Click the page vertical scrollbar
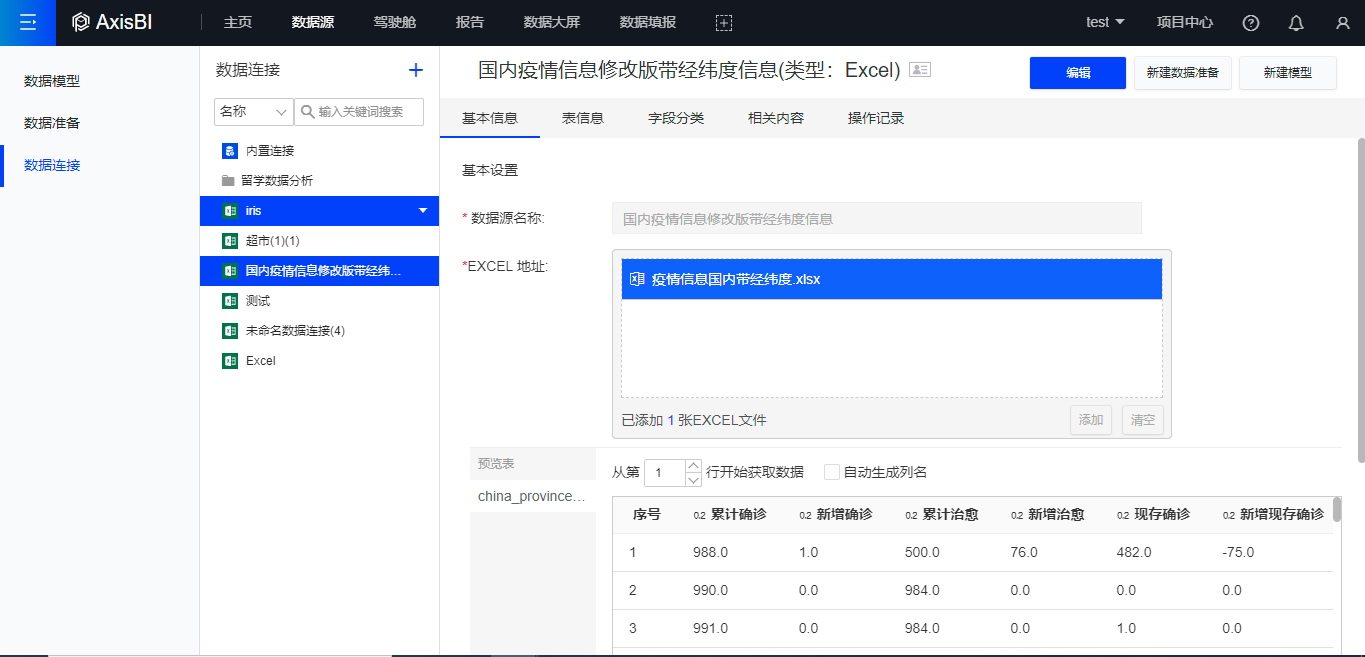The width and height of the screenshot is (1365, 657). click(x=1360, y=300)
